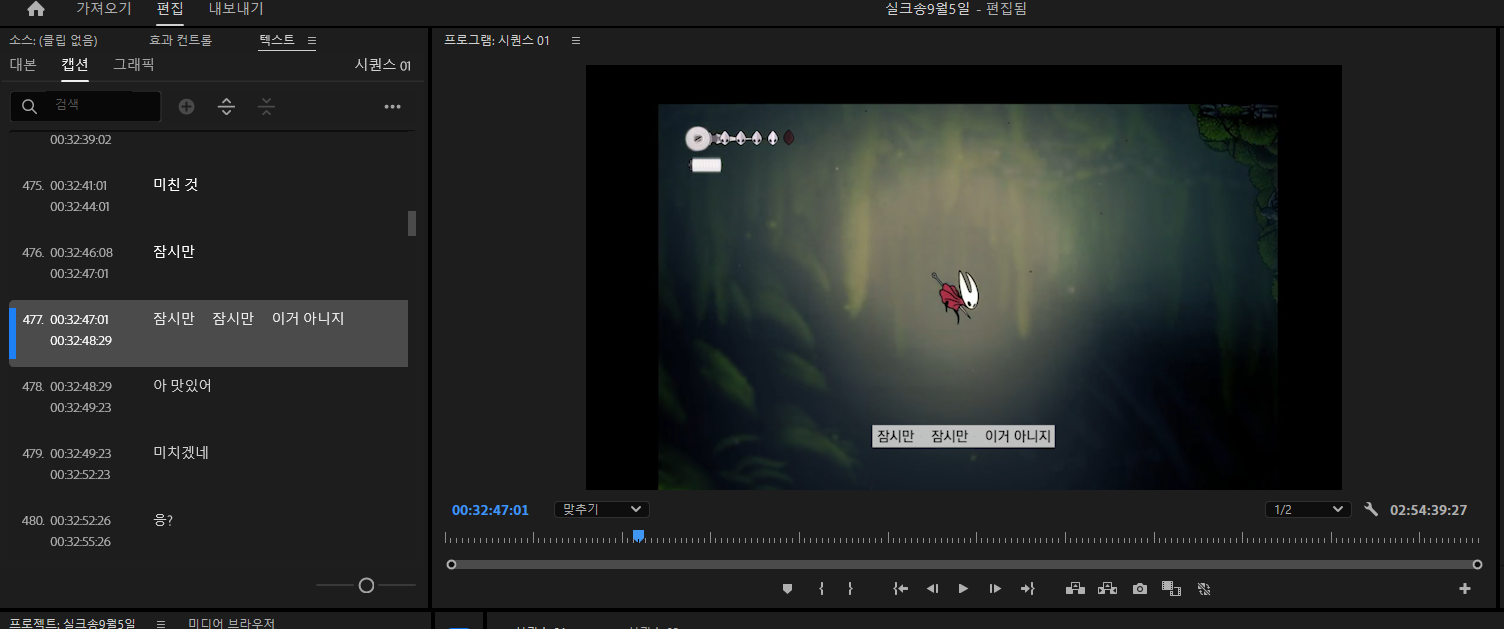This screenshot has width=1504, height=629.
Task: Toggle the comparison view
Action: click(x=1171, y=589)
